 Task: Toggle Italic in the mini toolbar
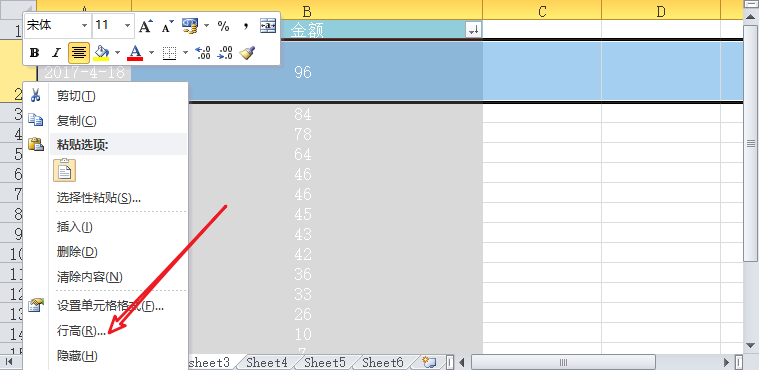pos(56,53)
